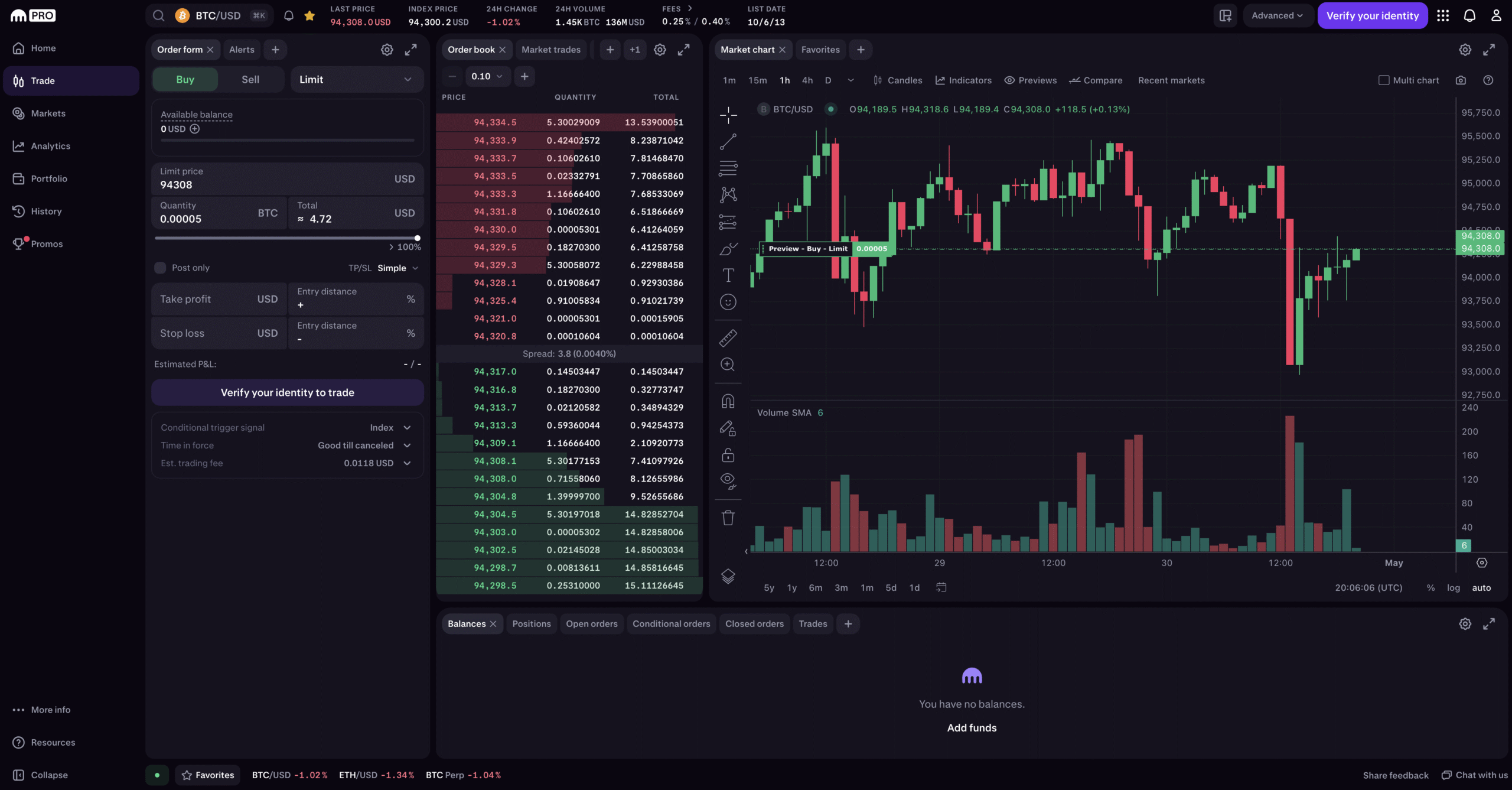Screen dimensions: 1512x790
Task: Click the Add funds link
Action: click(x=972, y=728)
